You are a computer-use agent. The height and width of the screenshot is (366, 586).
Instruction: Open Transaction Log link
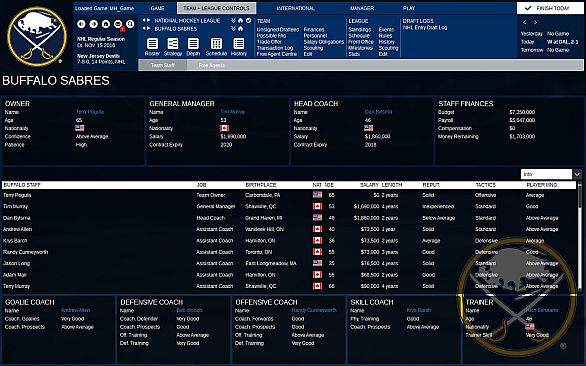click(275, 48)
